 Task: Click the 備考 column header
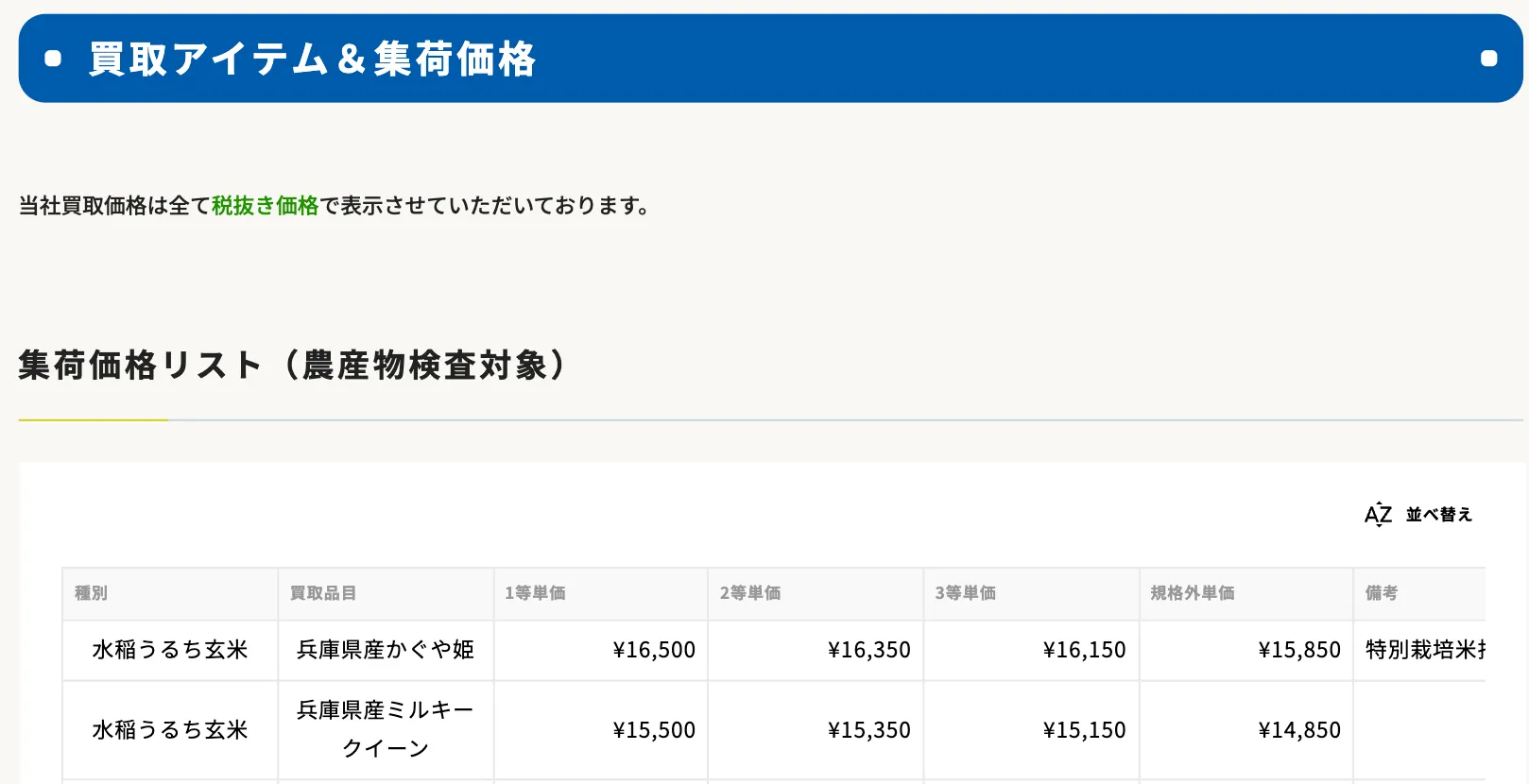pos(1382,593)
